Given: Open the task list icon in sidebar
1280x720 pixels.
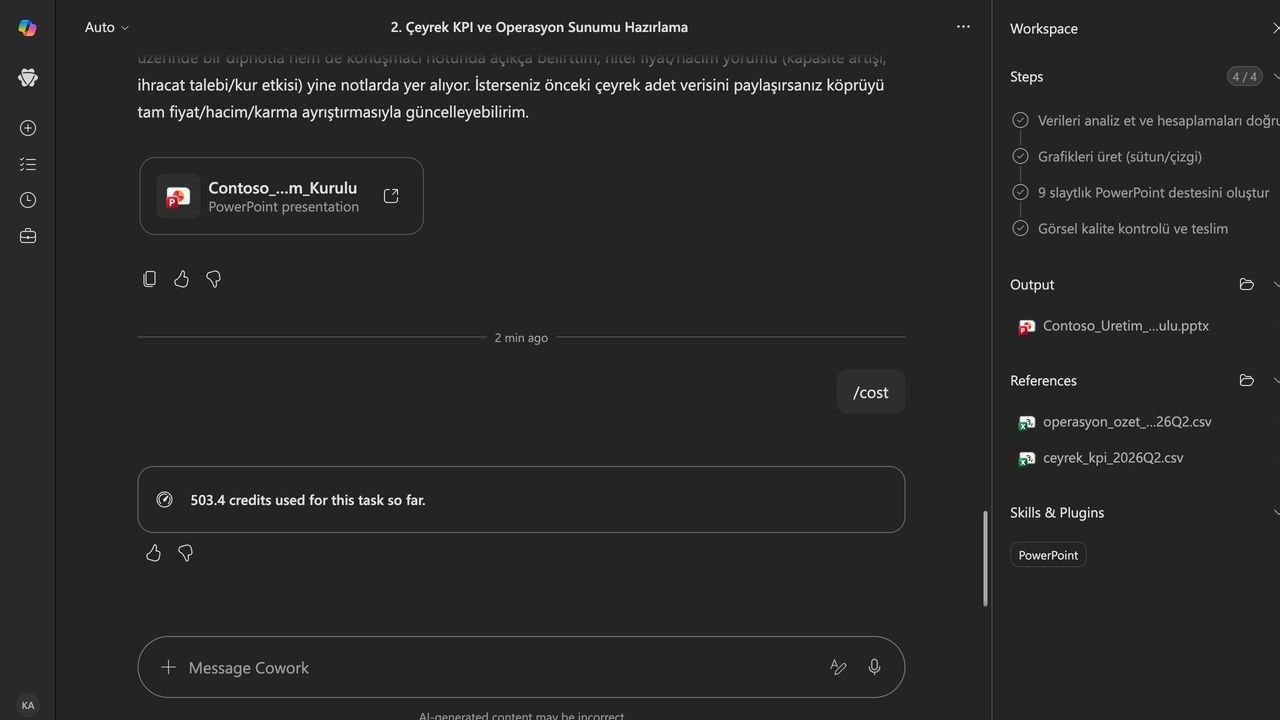Looking at the screenshot, I should (28, 164).
